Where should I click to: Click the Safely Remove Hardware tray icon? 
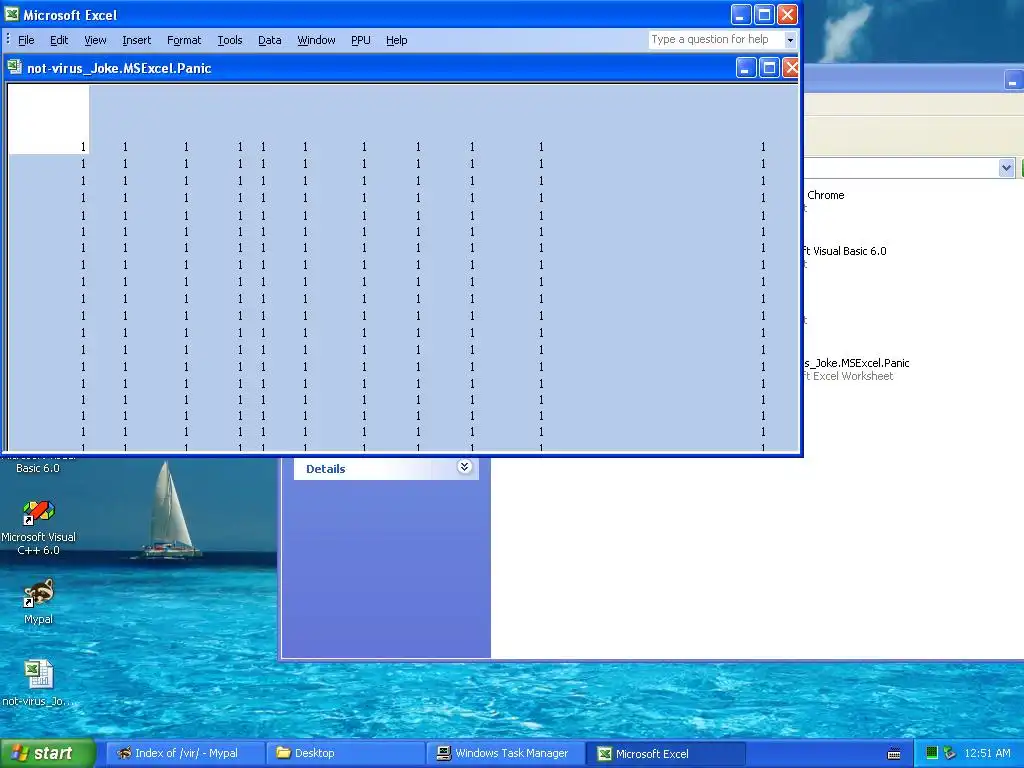949,753
